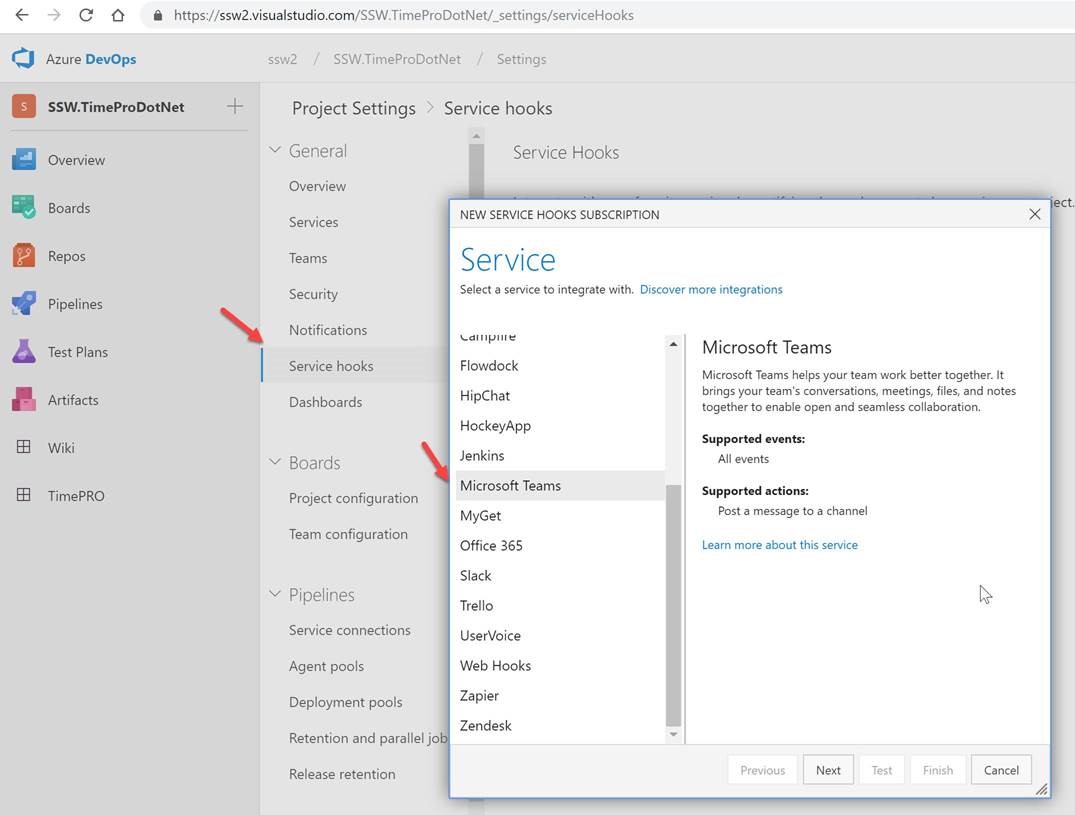The image size is (1075, 815).
Task: Open the Repos icon in sidebar
Action: (24, 256)
